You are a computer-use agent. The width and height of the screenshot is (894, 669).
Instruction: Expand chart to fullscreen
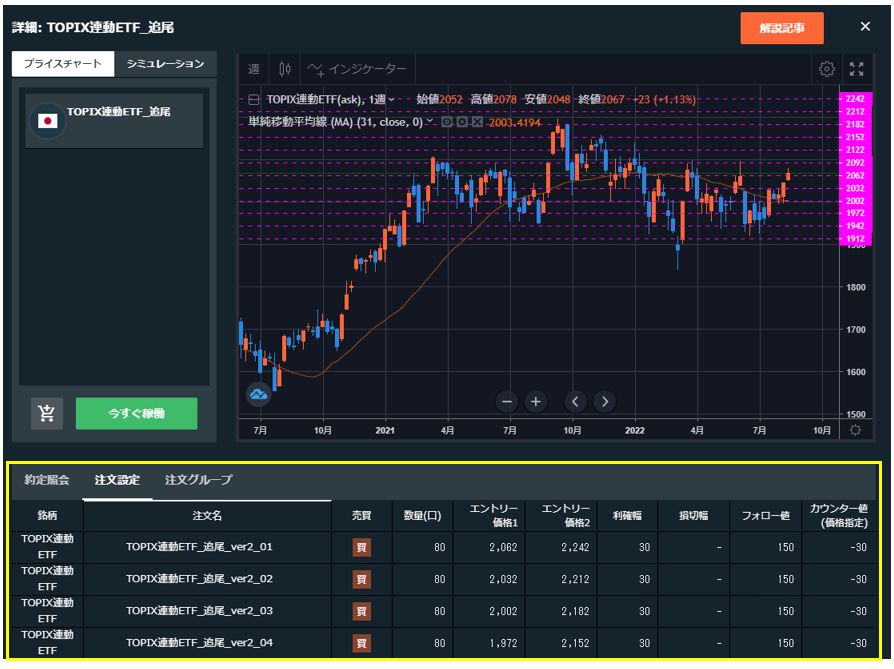click(856, 69)
